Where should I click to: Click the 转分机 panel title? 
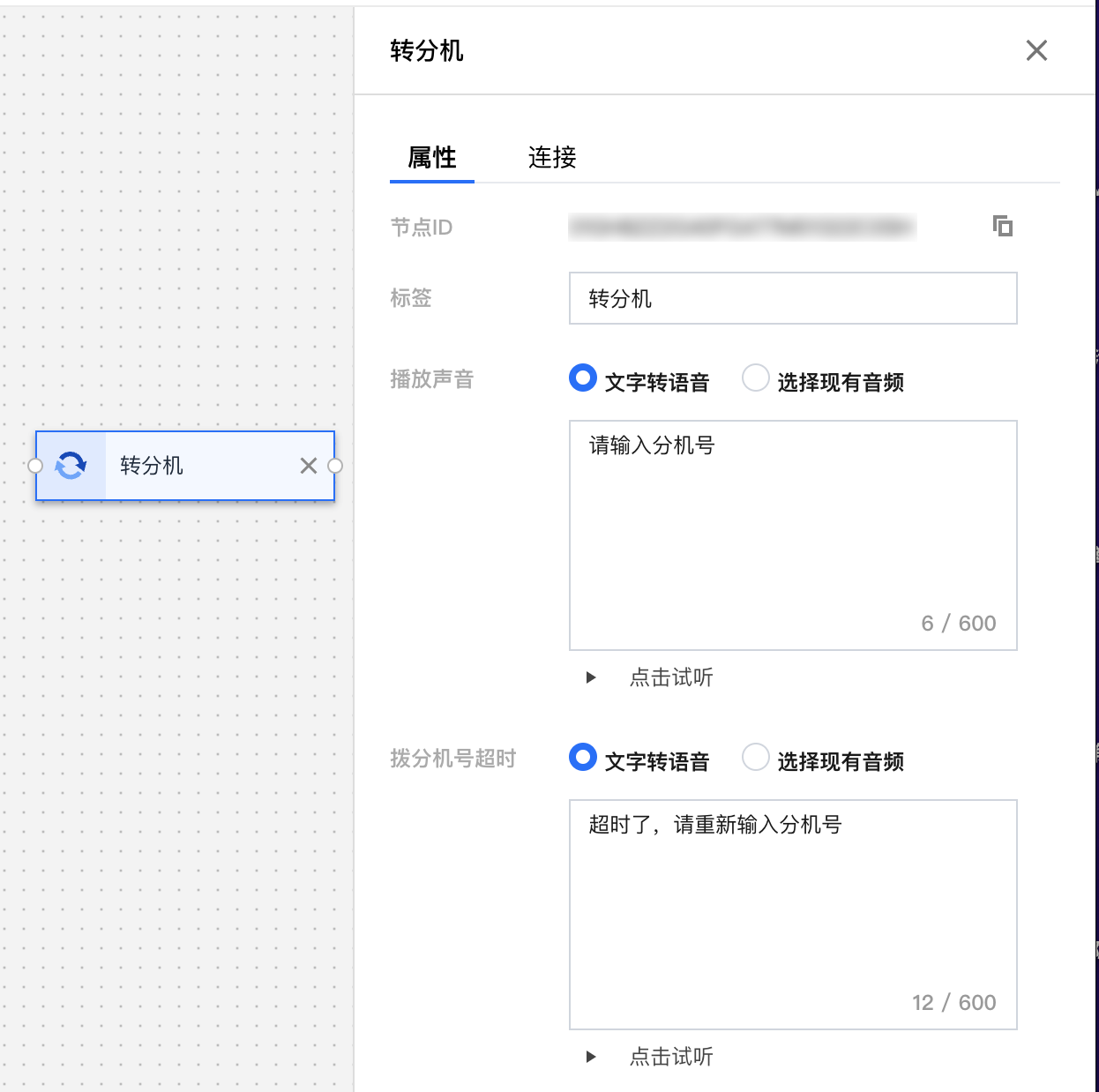click(427, 51)
